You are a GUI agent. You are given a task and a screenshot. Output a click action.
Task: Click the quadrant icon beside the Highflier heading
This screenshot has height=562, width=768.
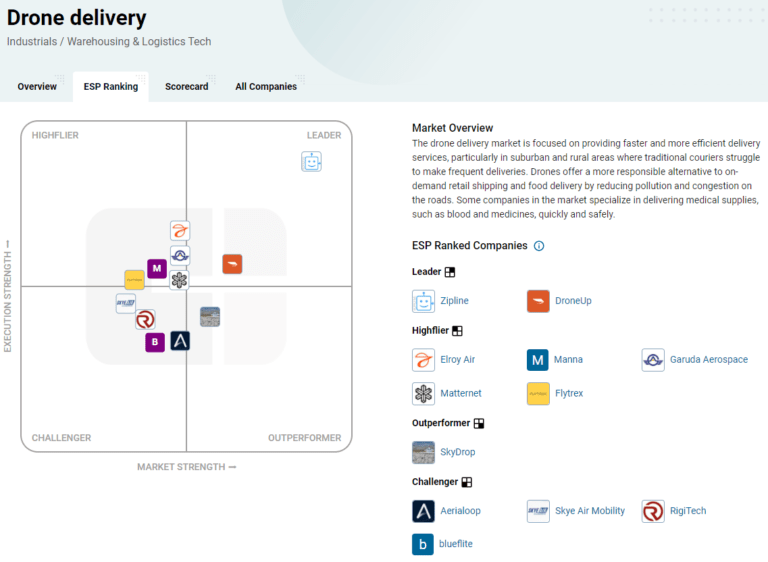(x=457, y=331)
